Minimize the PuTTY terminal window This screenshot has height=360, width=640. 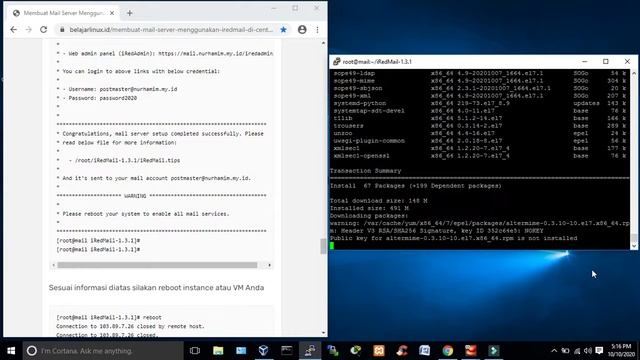584,62
